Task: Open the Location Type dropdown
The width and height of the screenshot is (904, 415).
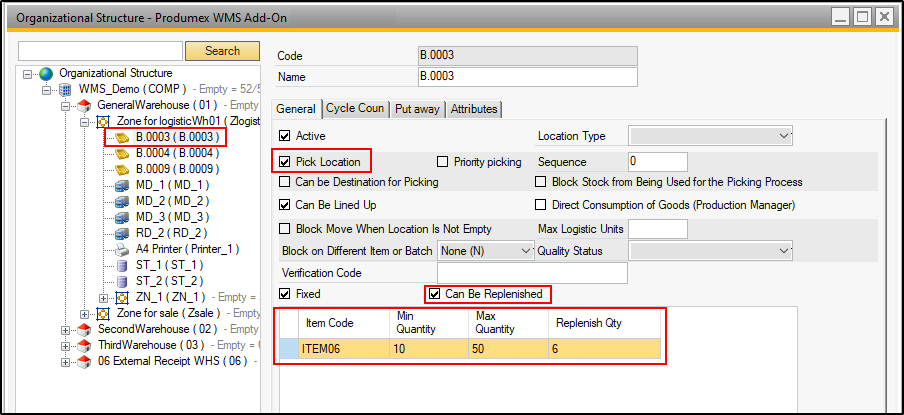Action: [710, 135]
